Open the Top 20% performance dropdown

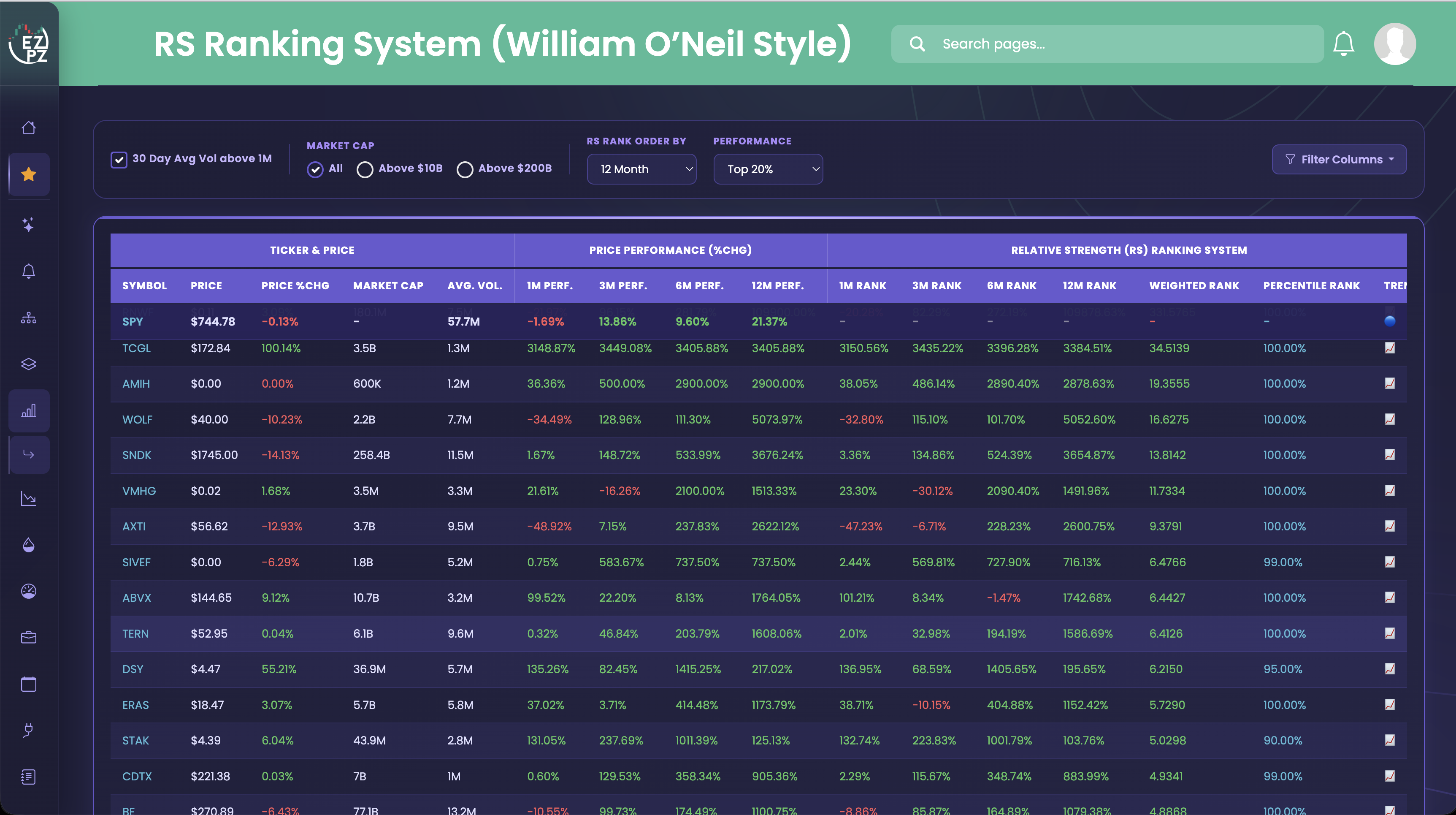click(768, 169)
